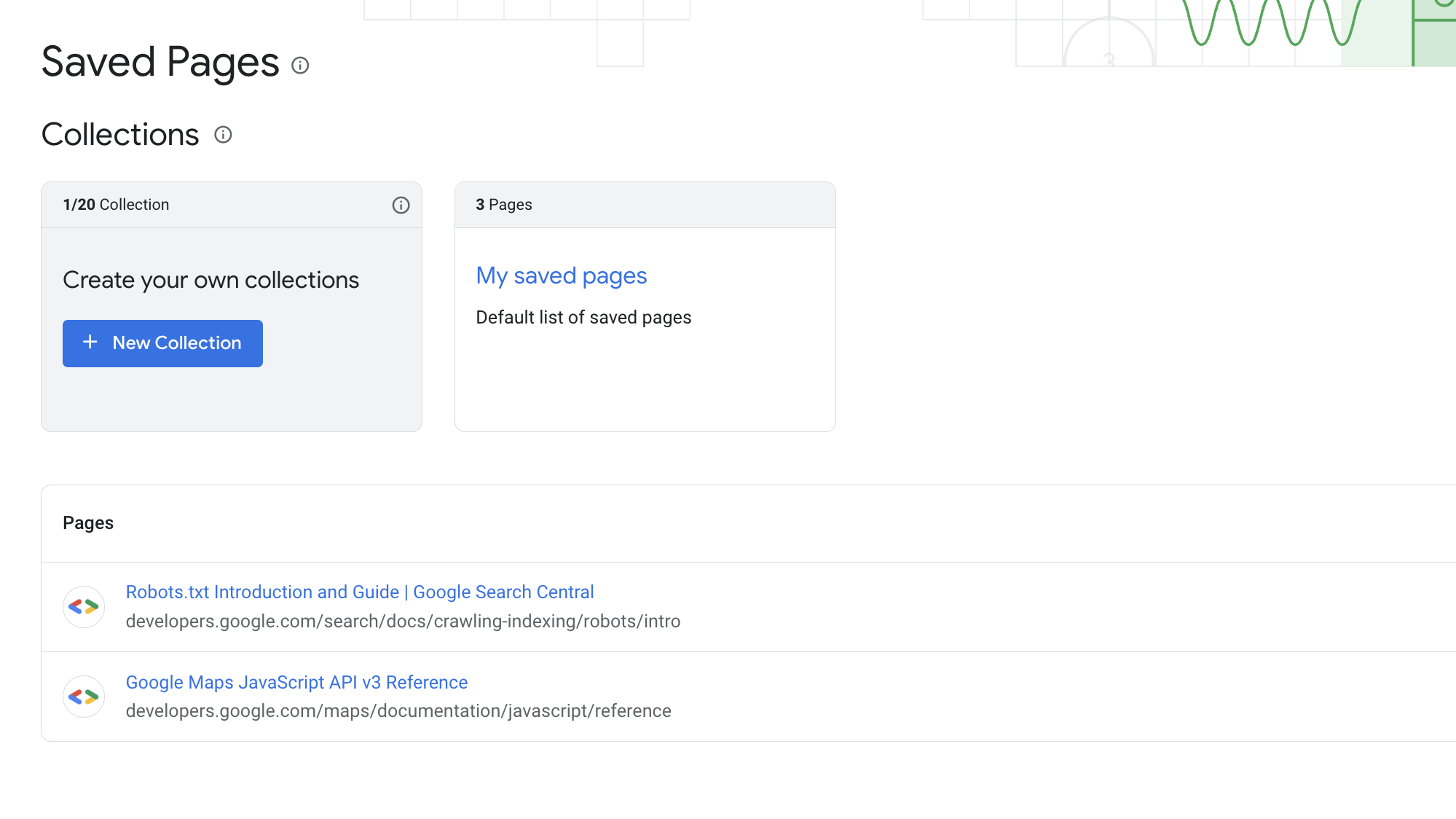
Task: Click developer logo icon beside Robots.txt page
Action: pos(84,606)
